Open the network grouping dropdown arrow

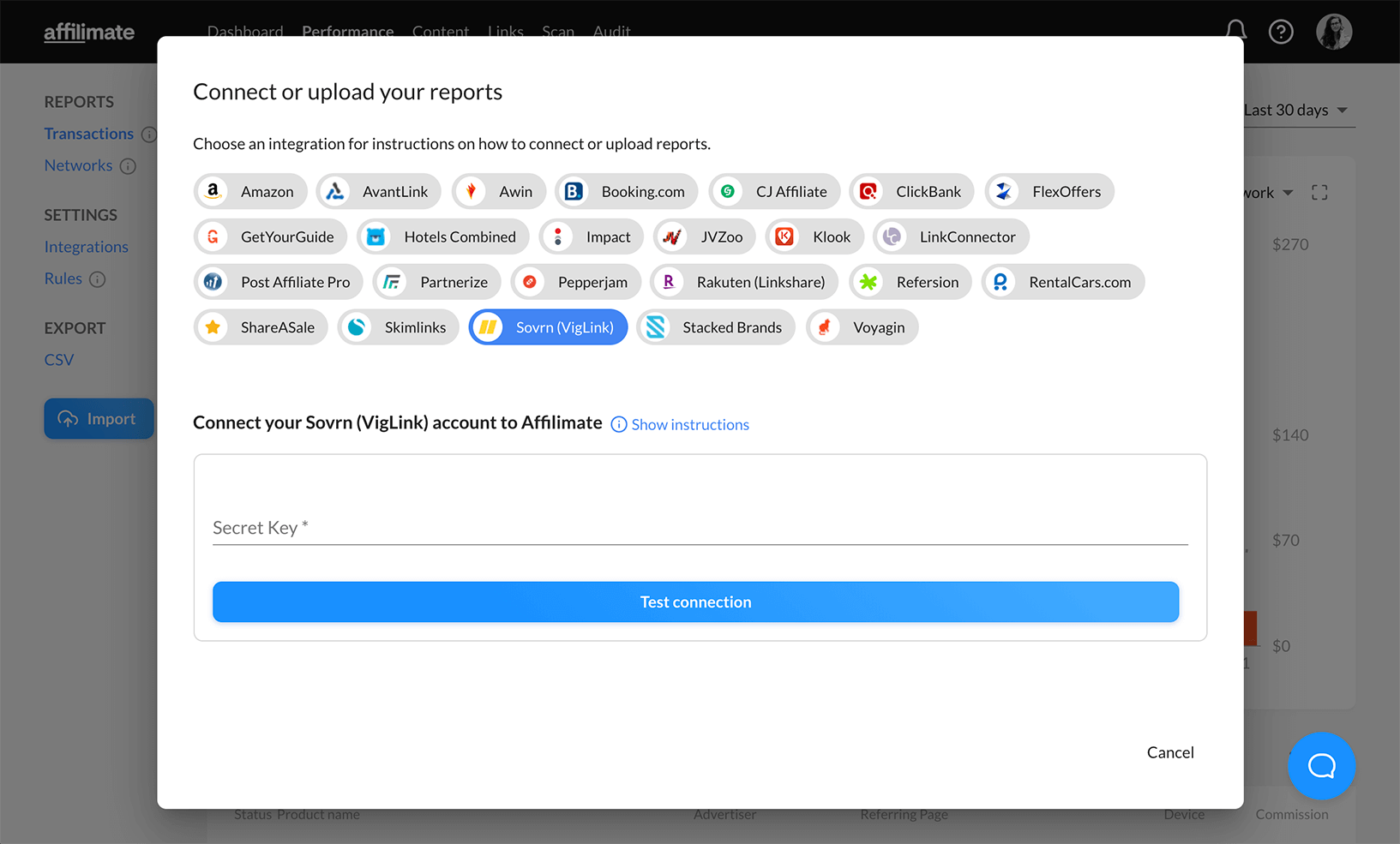(1288, 193)
